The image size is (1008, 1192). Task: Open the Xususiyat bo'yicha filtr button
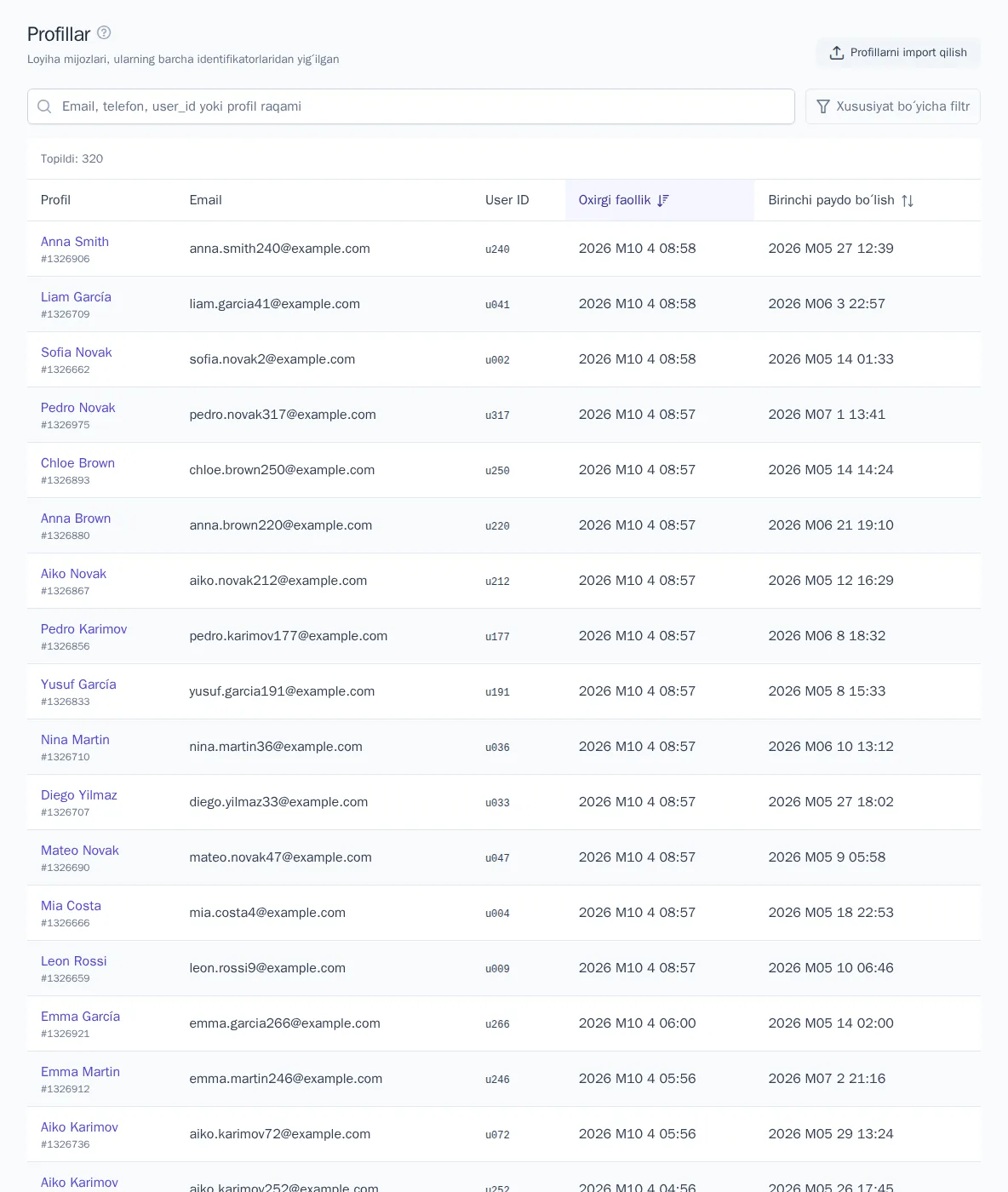point(893,106)
